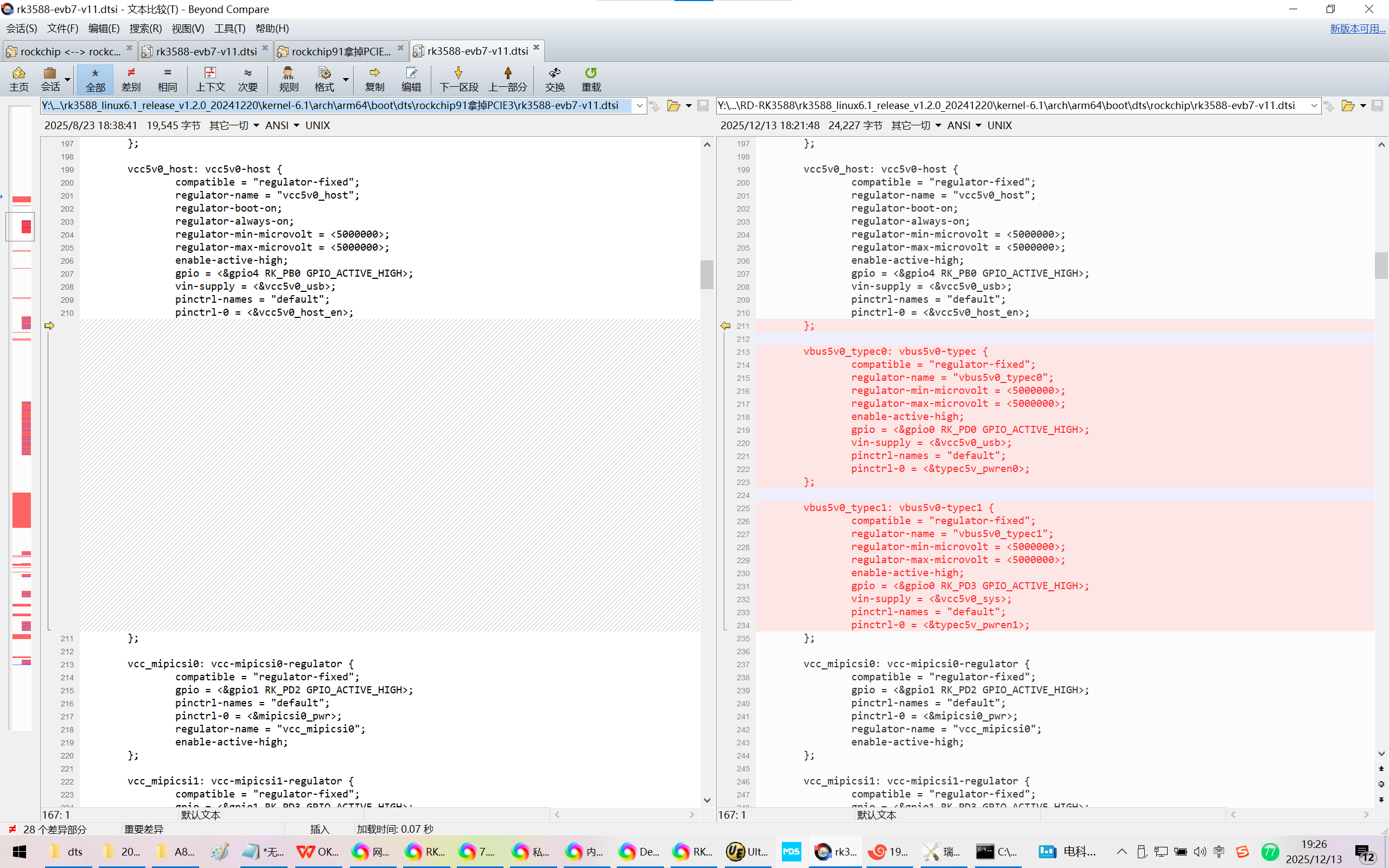
Task: Click red difference block in overview thumbnail
Action: (22, 510)
